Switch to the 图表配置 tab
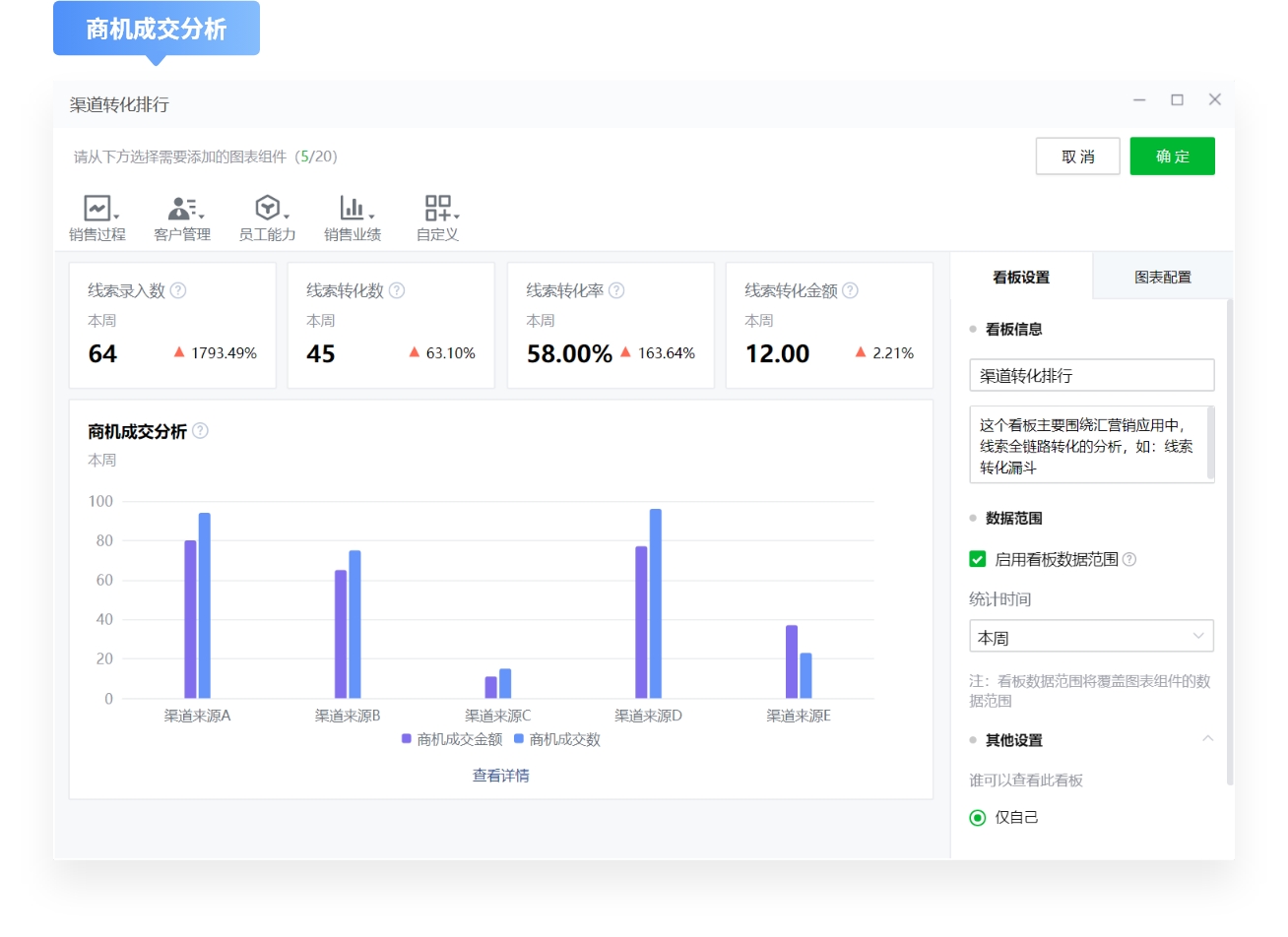 coord(1162,277)
